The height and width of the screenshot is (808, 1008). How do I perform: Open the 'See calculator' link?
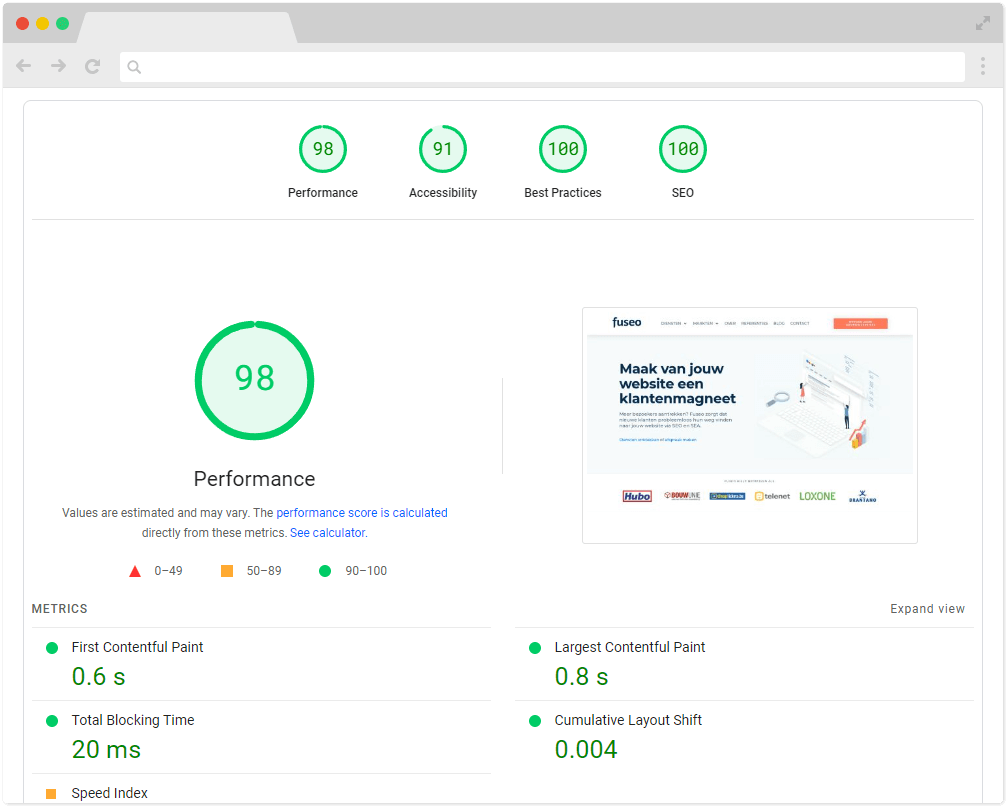click(x=327, y=533)
